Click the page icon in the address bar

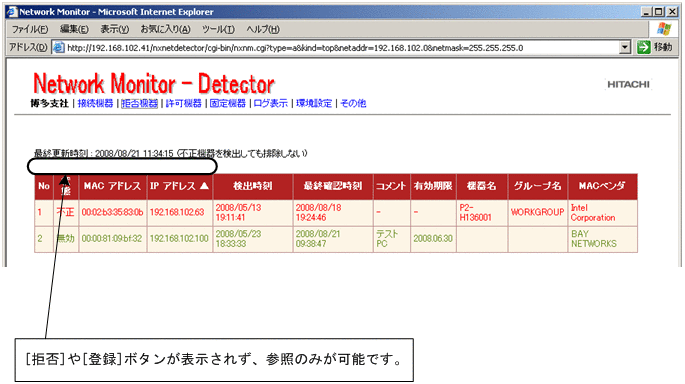pos(59,48)
